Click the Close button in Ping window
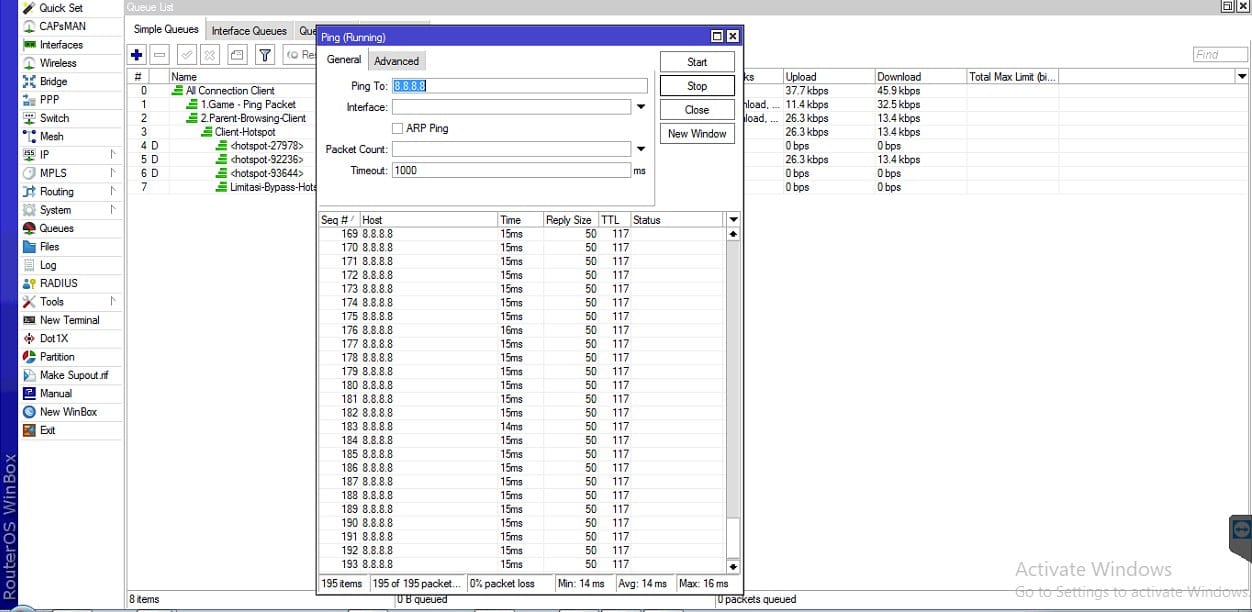 click(x=697, y=110)
